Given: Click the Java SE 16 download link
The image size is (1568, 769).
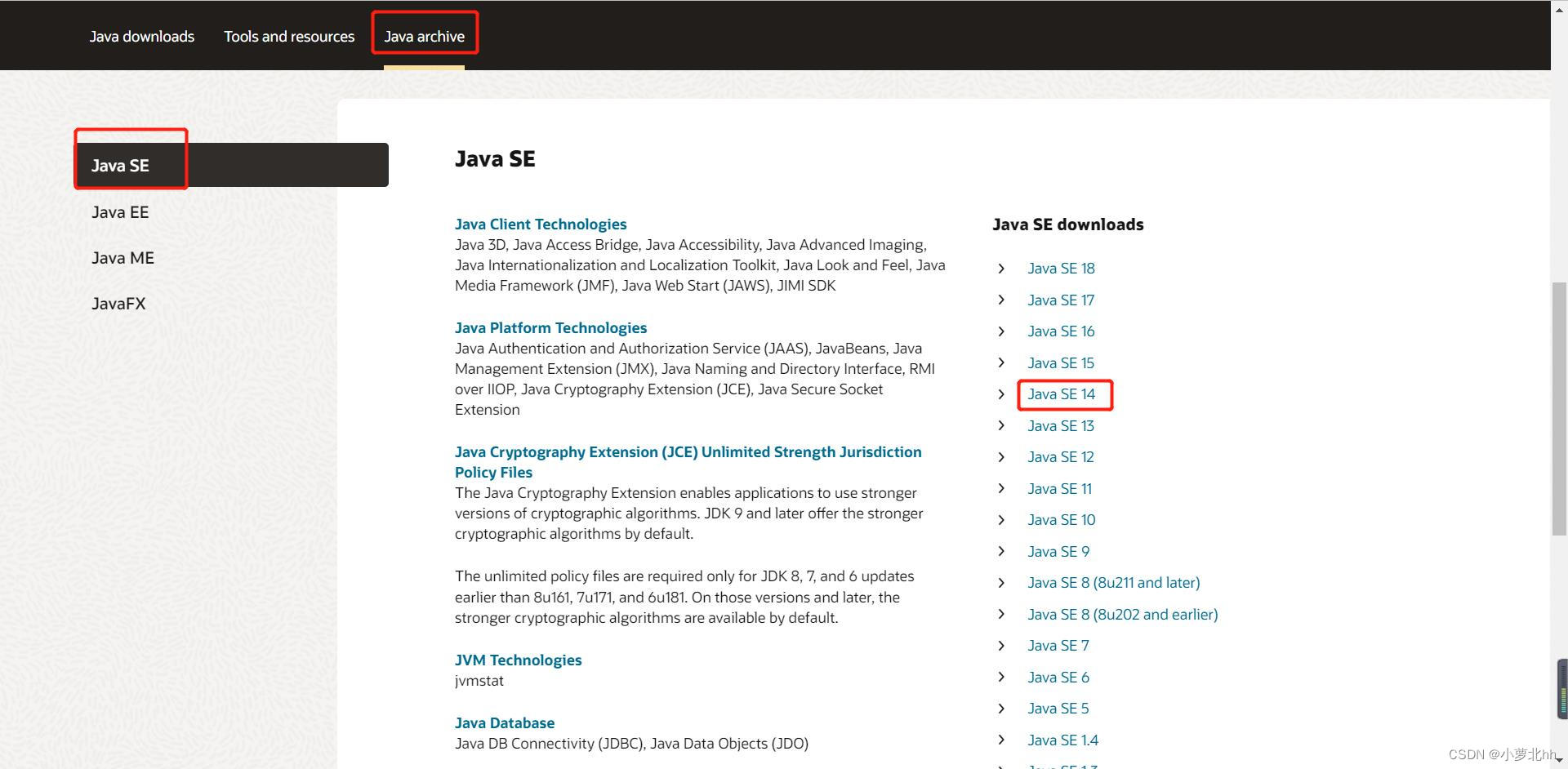Looking at the screenshot, I should click(1061, 331).
